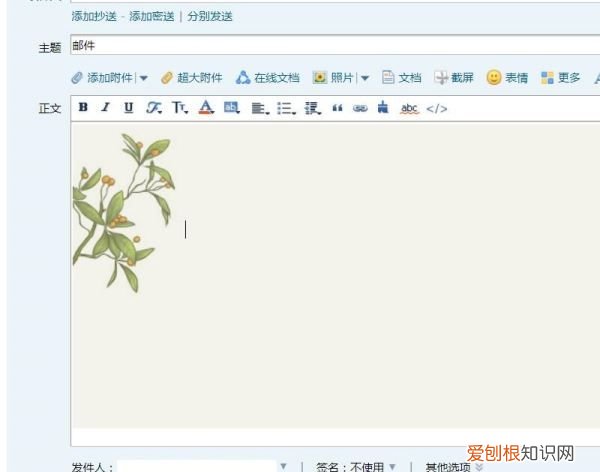Click the 文档 page icon
The height and width of the screenshot is (472, 600).
388,77
